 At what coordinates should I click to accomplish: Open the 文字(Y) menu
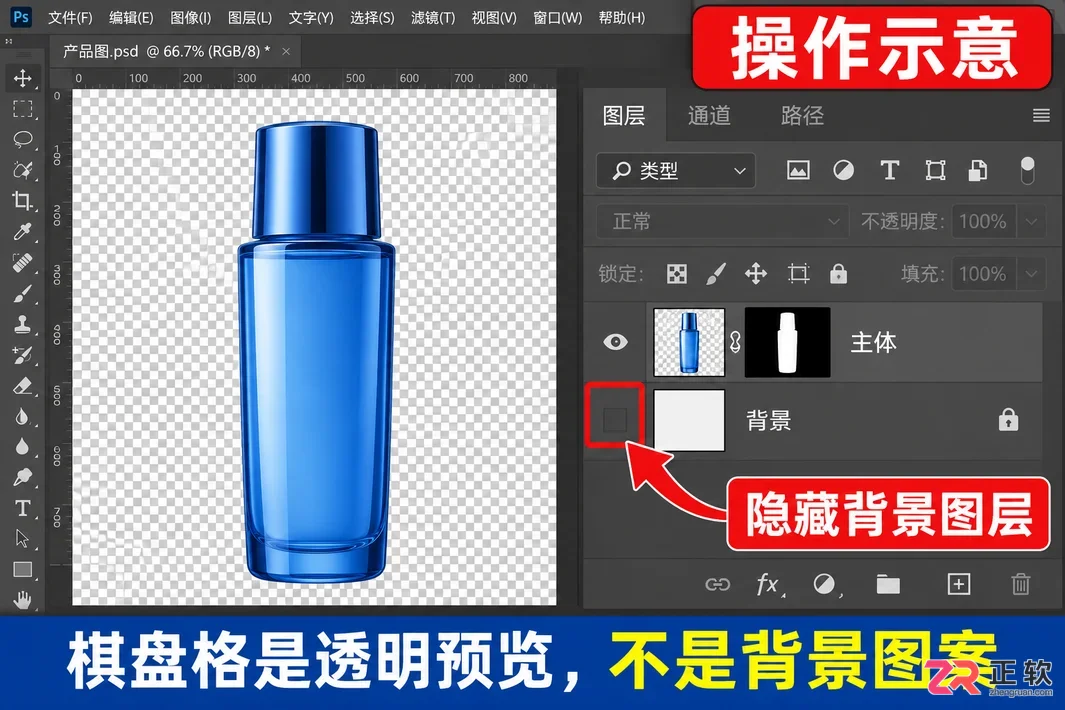click(311, 18)
